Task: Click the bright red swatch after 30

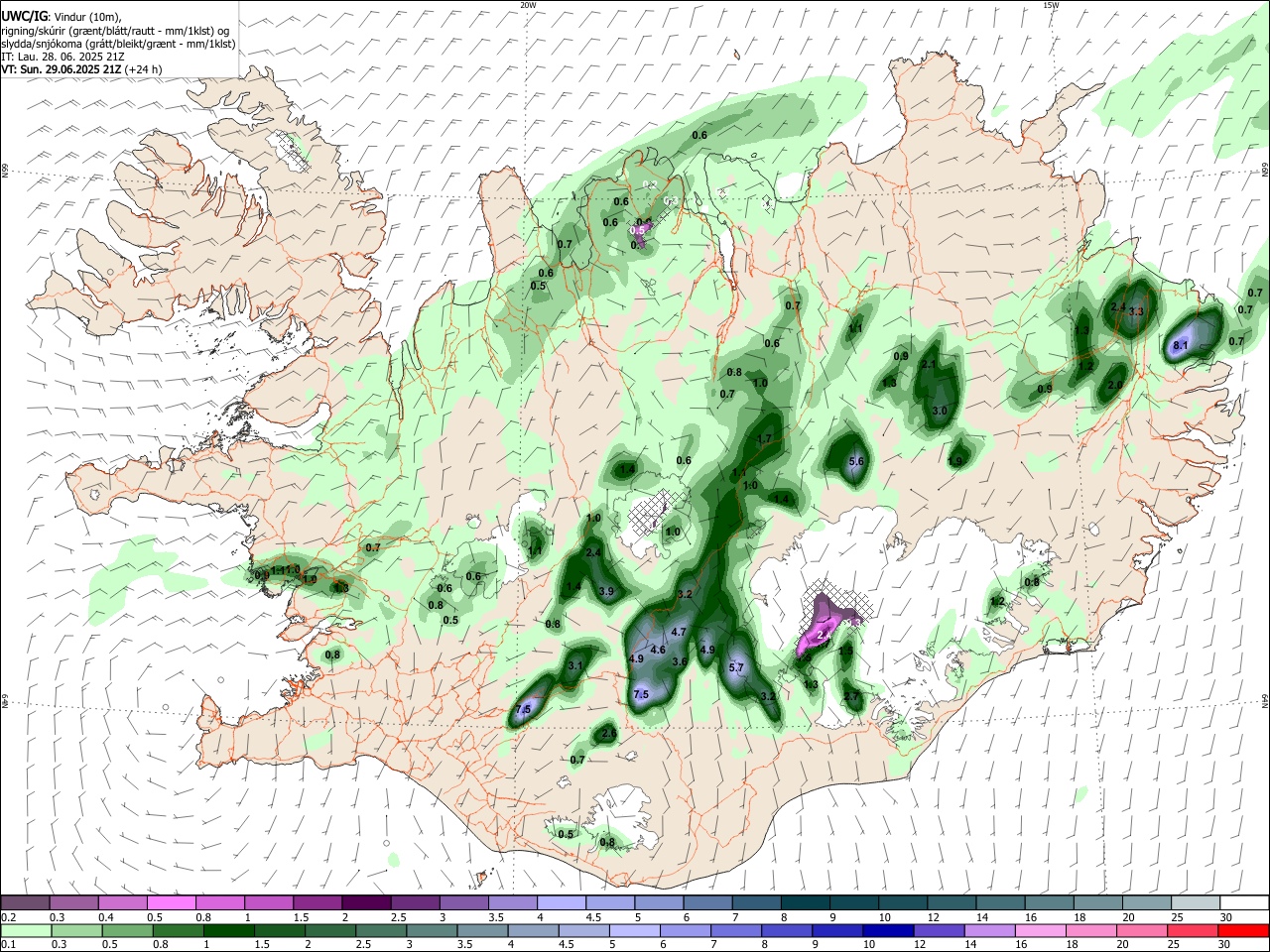Action: pyautogui.click(x=1244, y=931)
